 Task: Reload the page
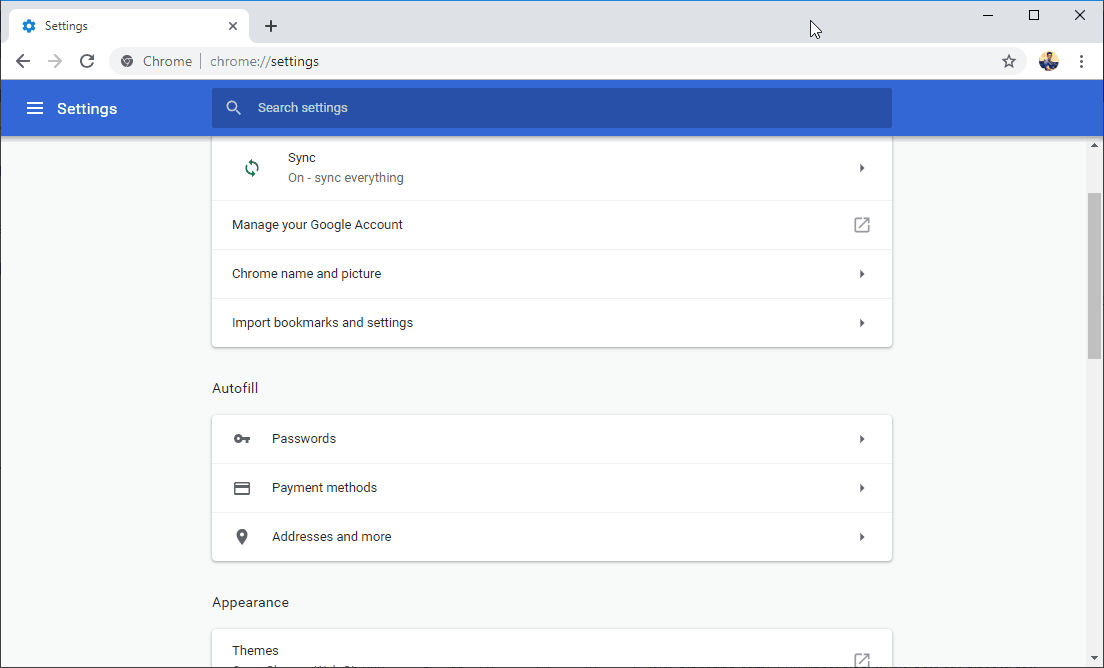[87, 61]
